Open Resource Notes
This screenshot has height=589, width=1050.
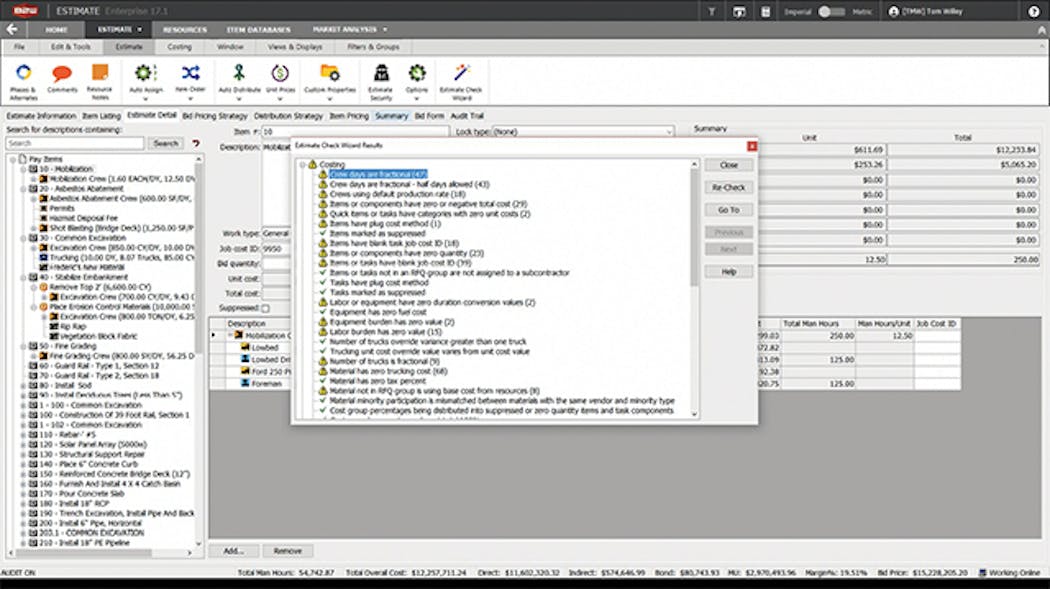point(100,80)
